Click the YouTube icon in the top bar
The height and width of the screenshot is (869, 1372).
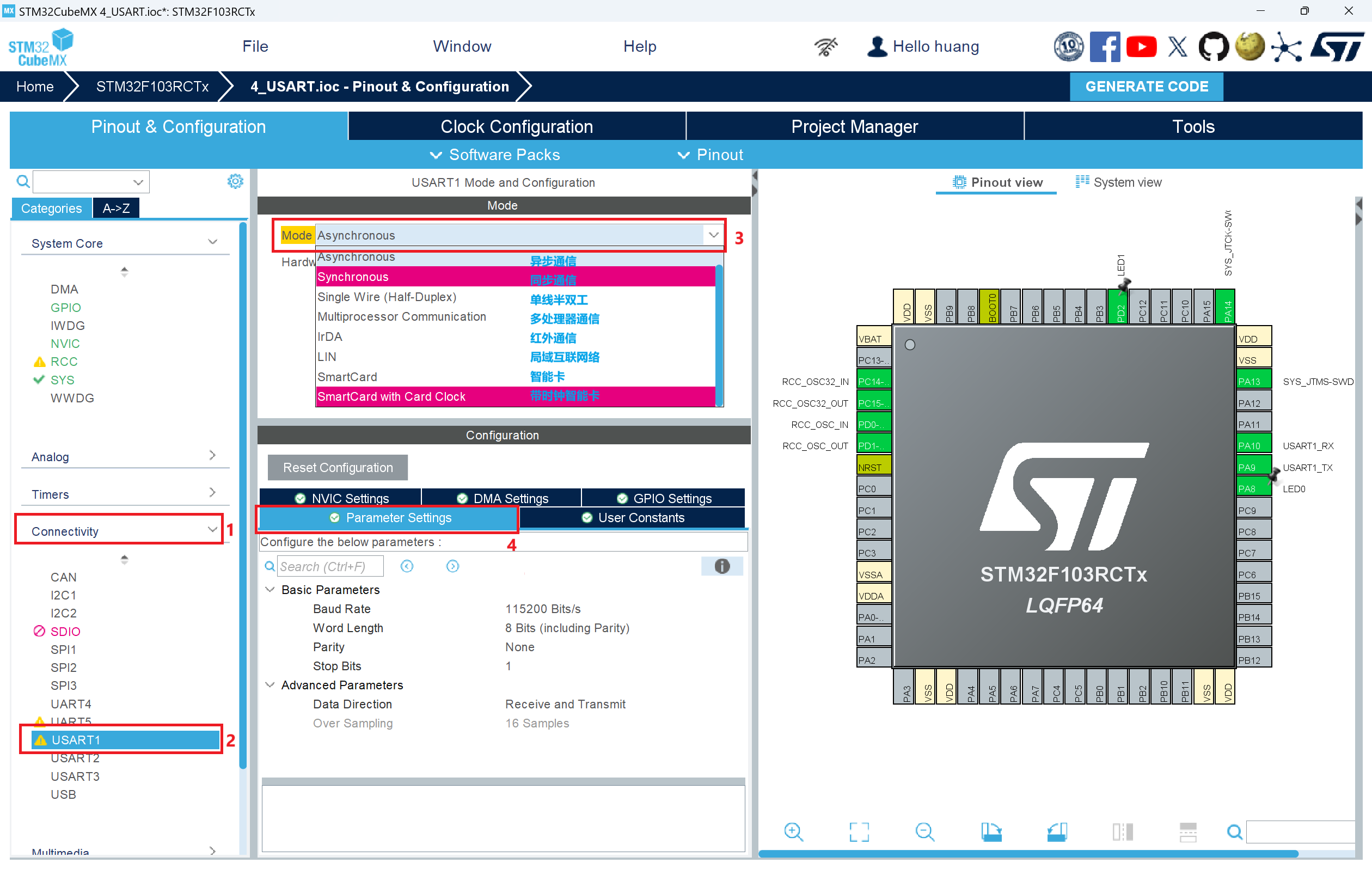pos(1141,47)
